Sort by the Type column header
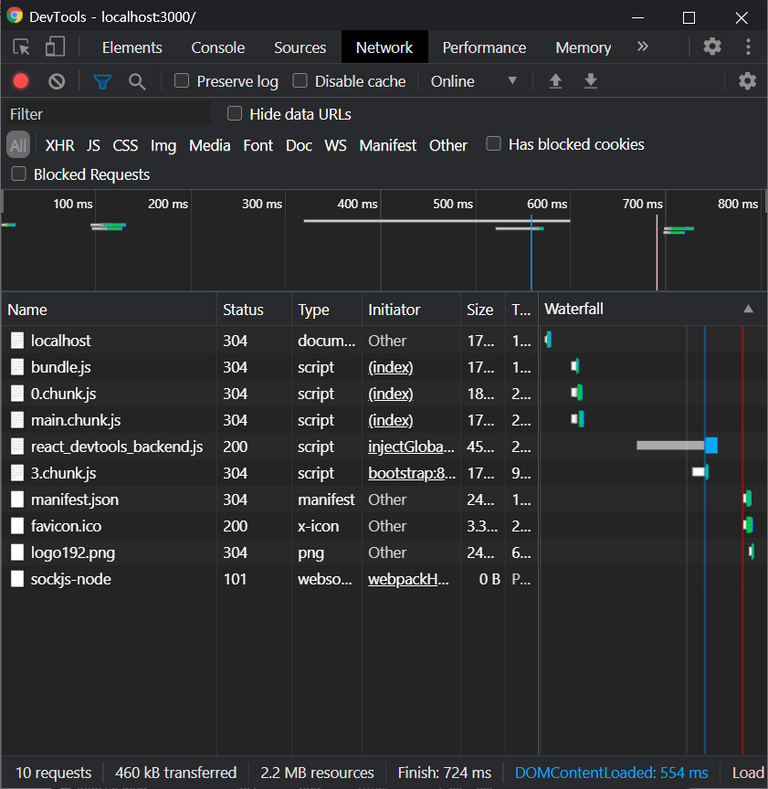This screenshot has height=789, width=768. [x=327, y=309]
